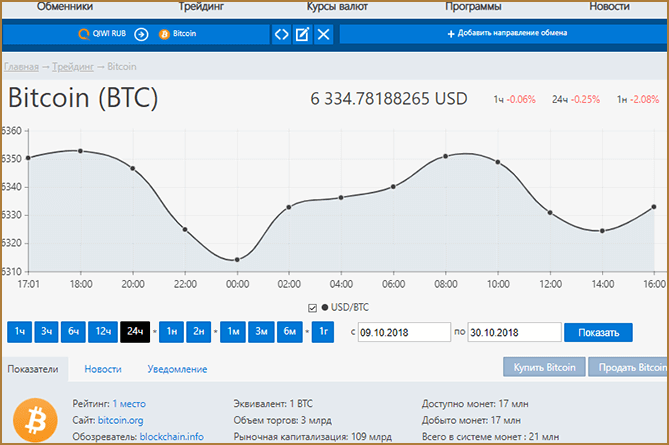Image resolution: width=669 pixels, height=445 pixels.
Task: Open the Трейдинг menu
Action: coord(201,6)
